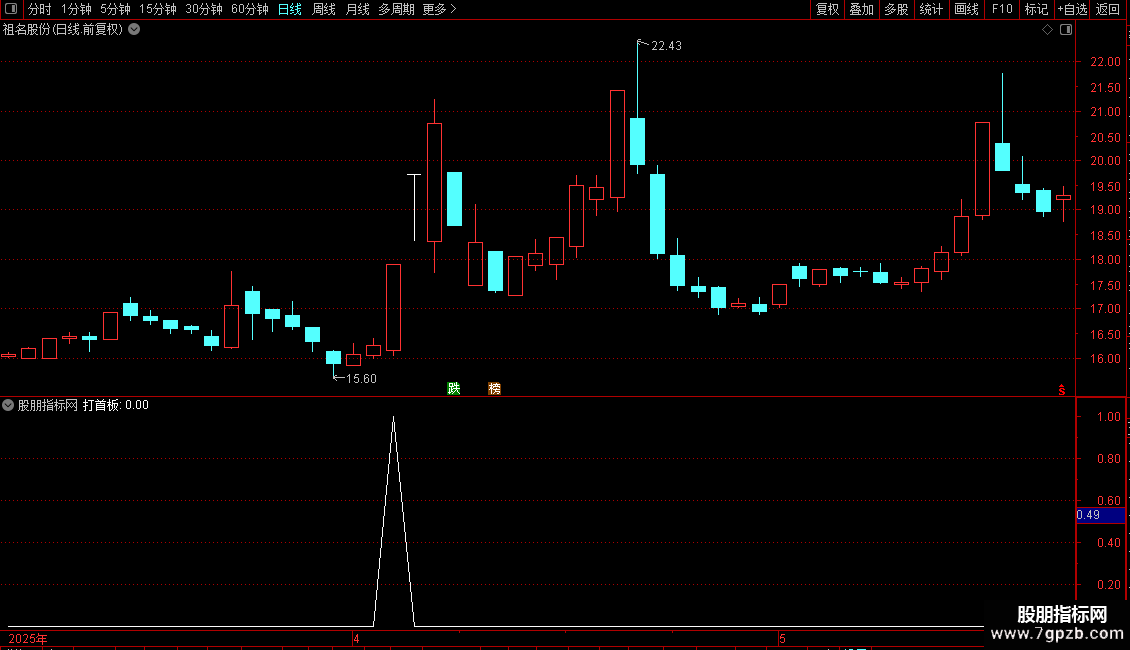This screenshot has height=650, width=1130.
Task: Open the 多周期 multi-period view
Action: (x=396, y=9)
